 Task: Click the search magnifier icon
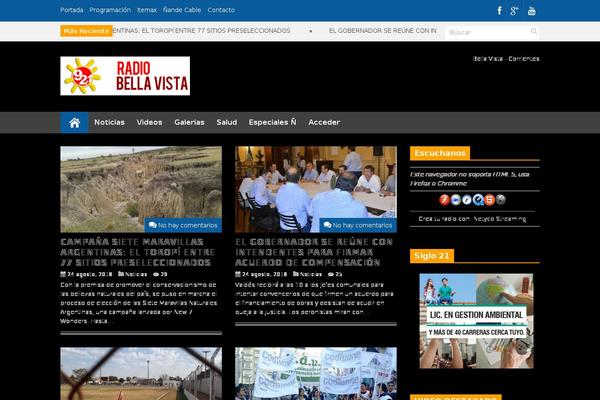(x=533, y=31)
